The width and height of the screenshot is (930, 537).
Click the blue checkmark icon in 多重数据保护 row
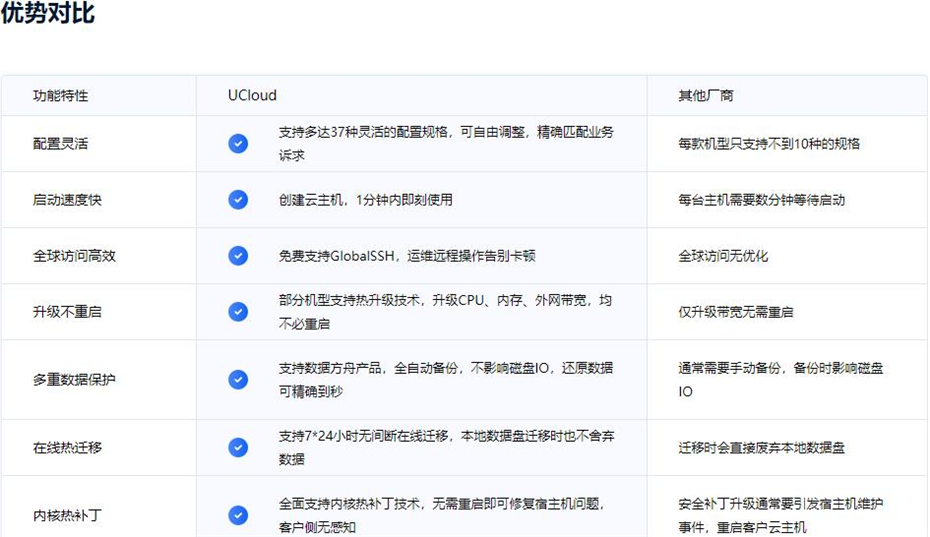238,379
